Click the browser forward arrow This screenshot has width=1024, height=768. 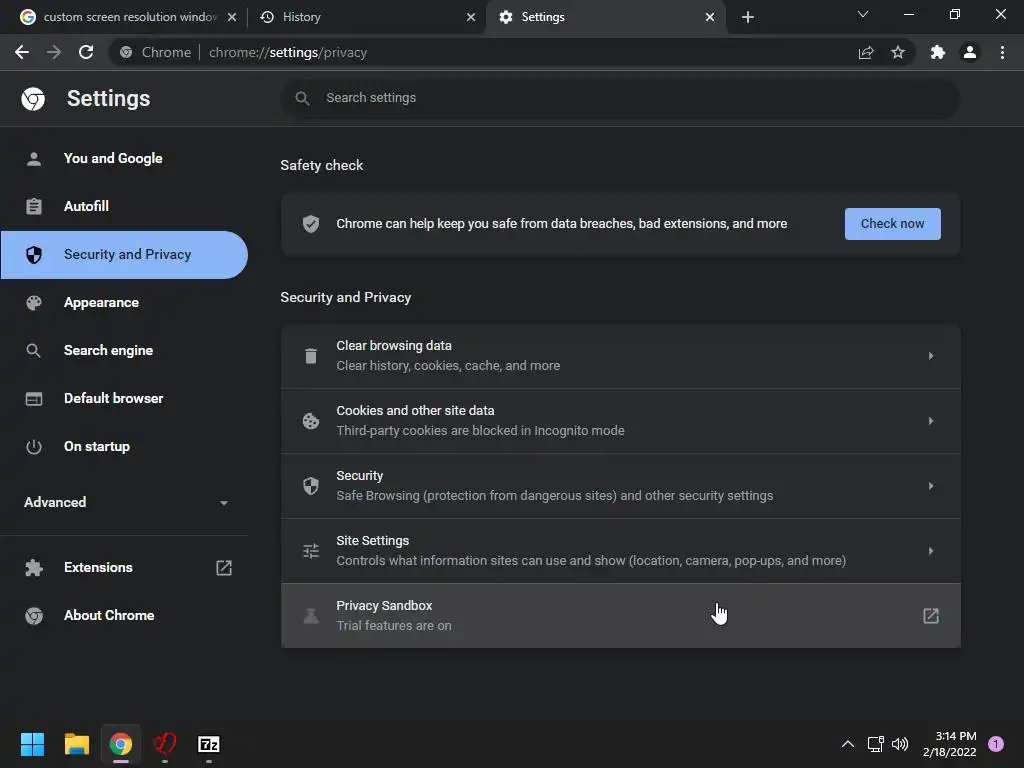tap(54, 52)
